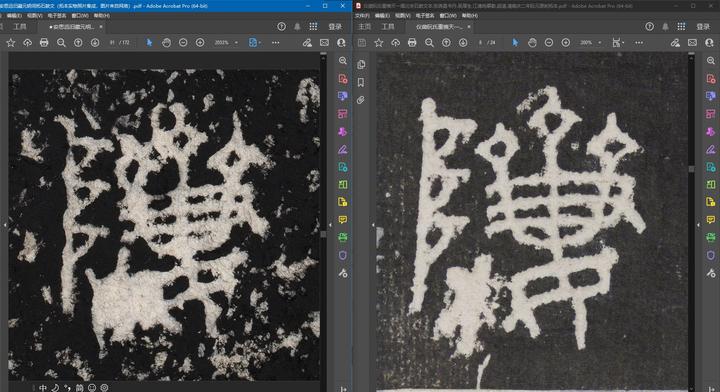The image size is (720, 392).
Task: Show more tools ellipsis in the left window
Action: click(276, 43)
